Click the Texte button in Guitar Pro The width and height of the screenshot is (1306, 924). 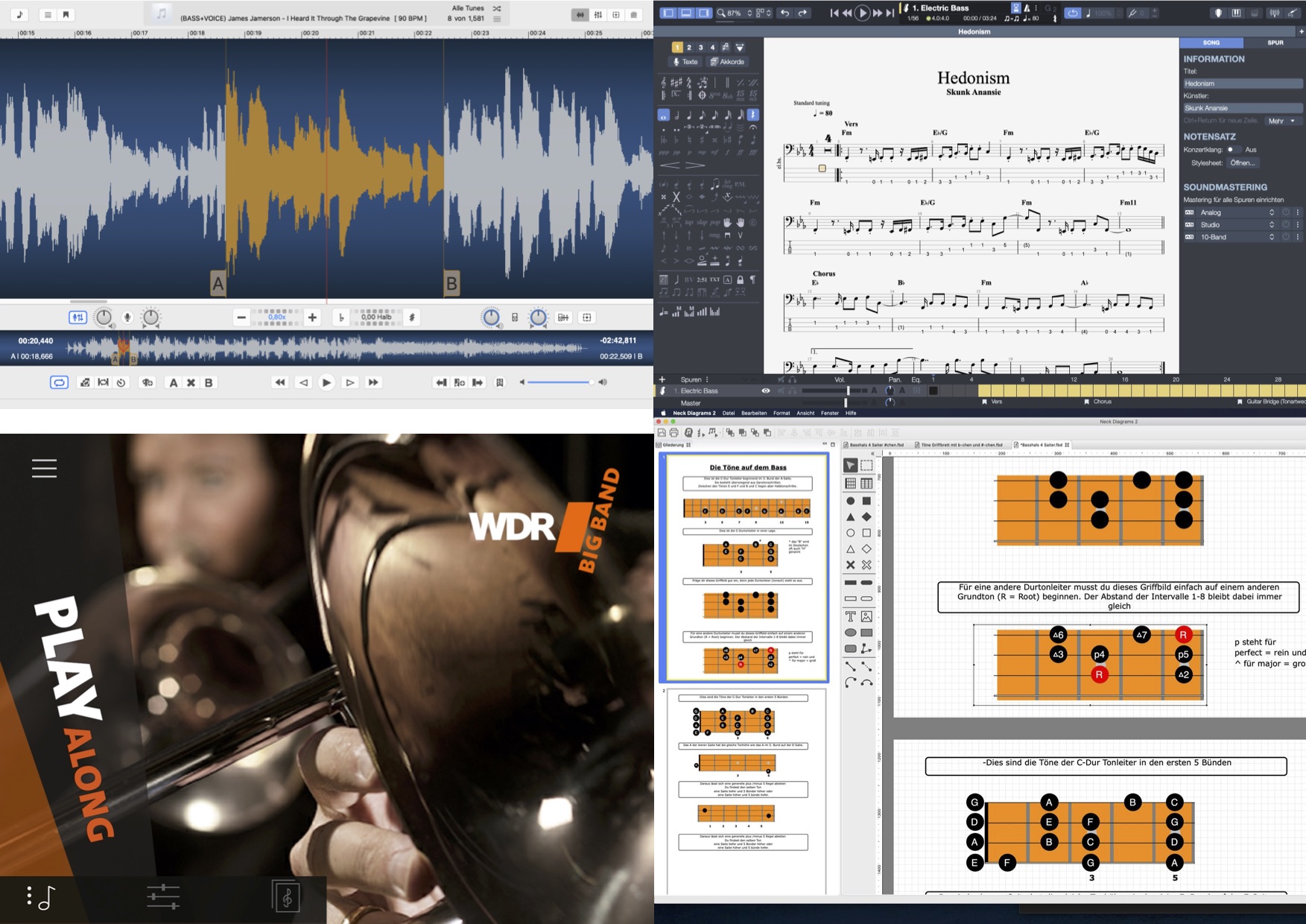(x=685, y=62)
